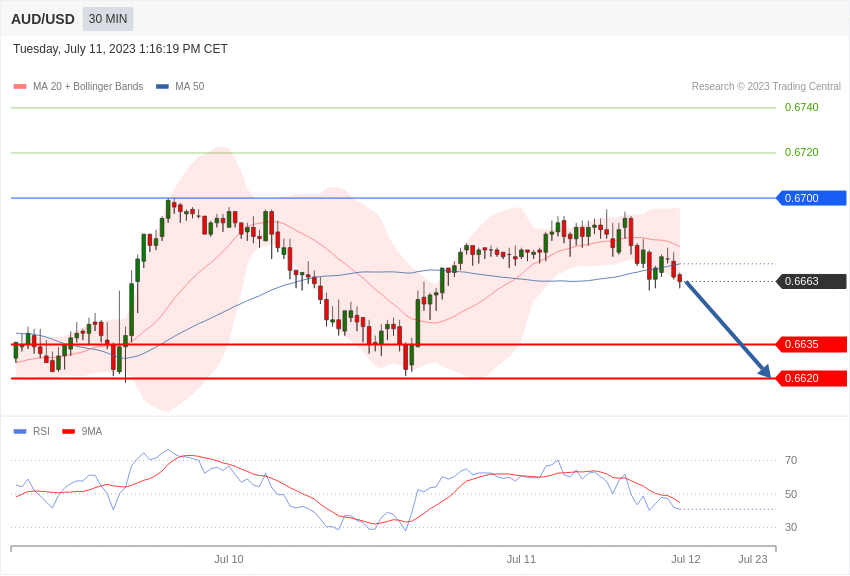Select the red 0.6635 support price tag
Image resolution: width=850 pixels, height=576 pixels.
[812, 344]
